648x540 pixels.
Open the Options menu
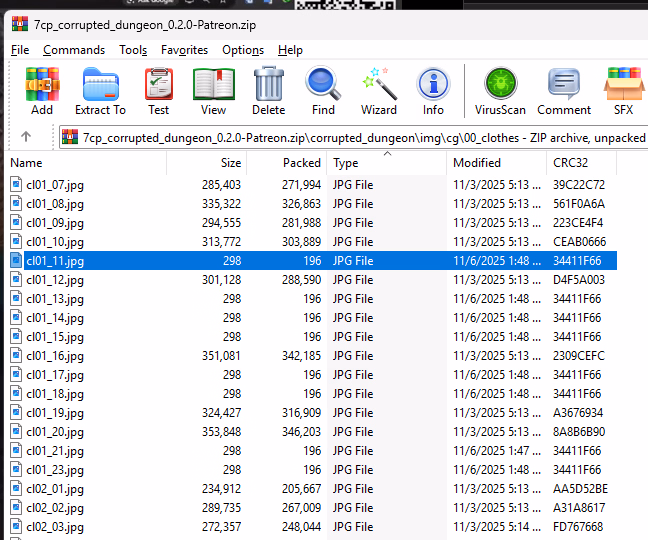[243, 50]
